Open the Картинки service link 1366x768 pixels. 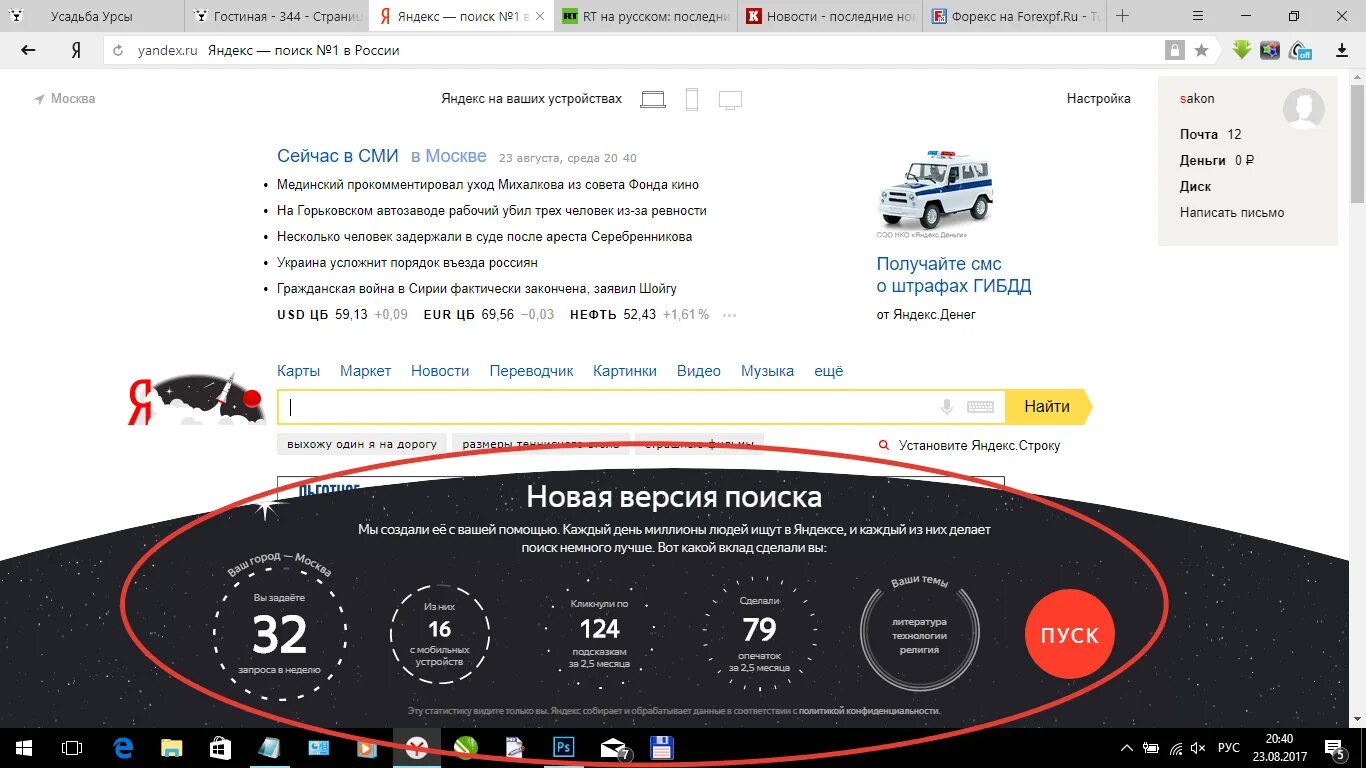click(x=625, y=371)
